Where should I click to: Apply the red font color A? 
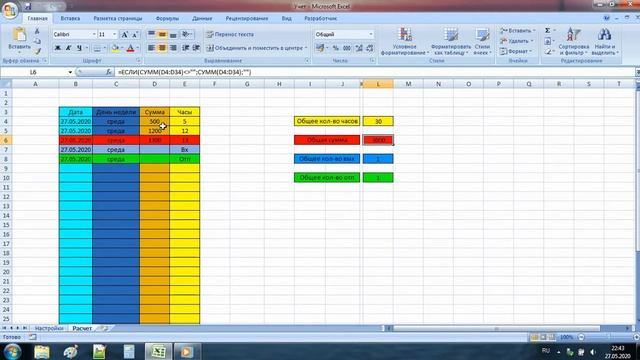(x=130, y=48)
